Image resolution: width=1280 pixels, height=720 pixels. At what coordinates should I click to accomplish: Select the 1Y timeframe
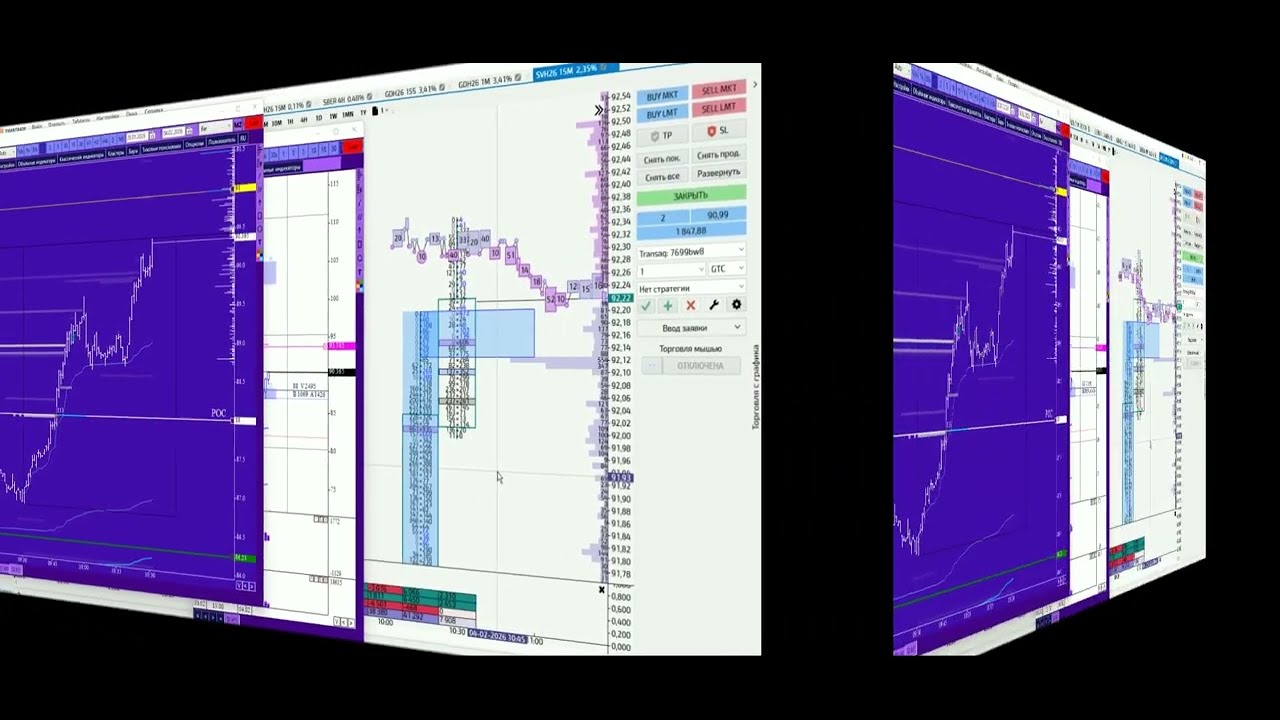(x=363, y=113)
